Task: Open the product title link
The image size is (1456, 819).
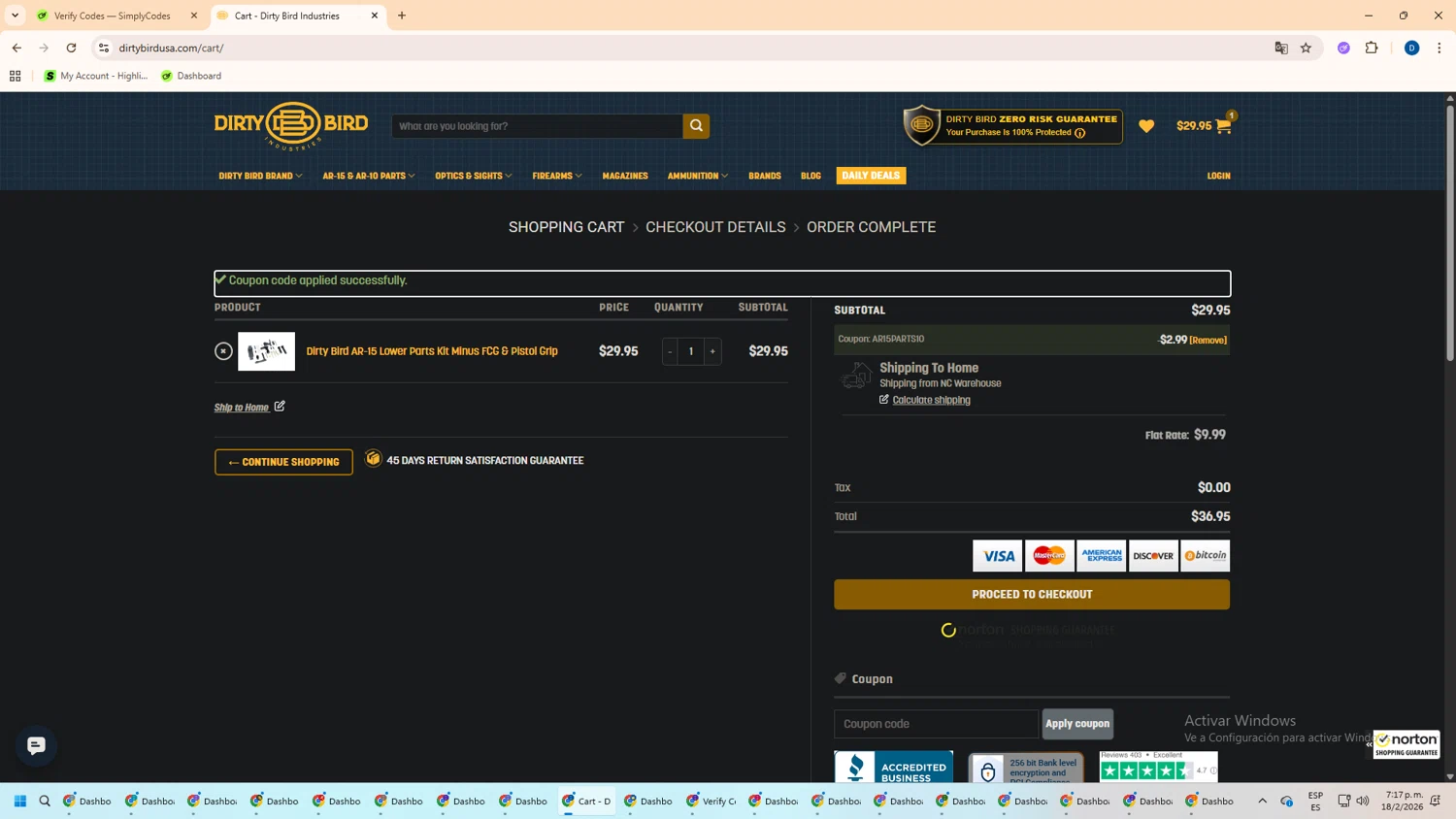Action: click(x=432, y=351)
